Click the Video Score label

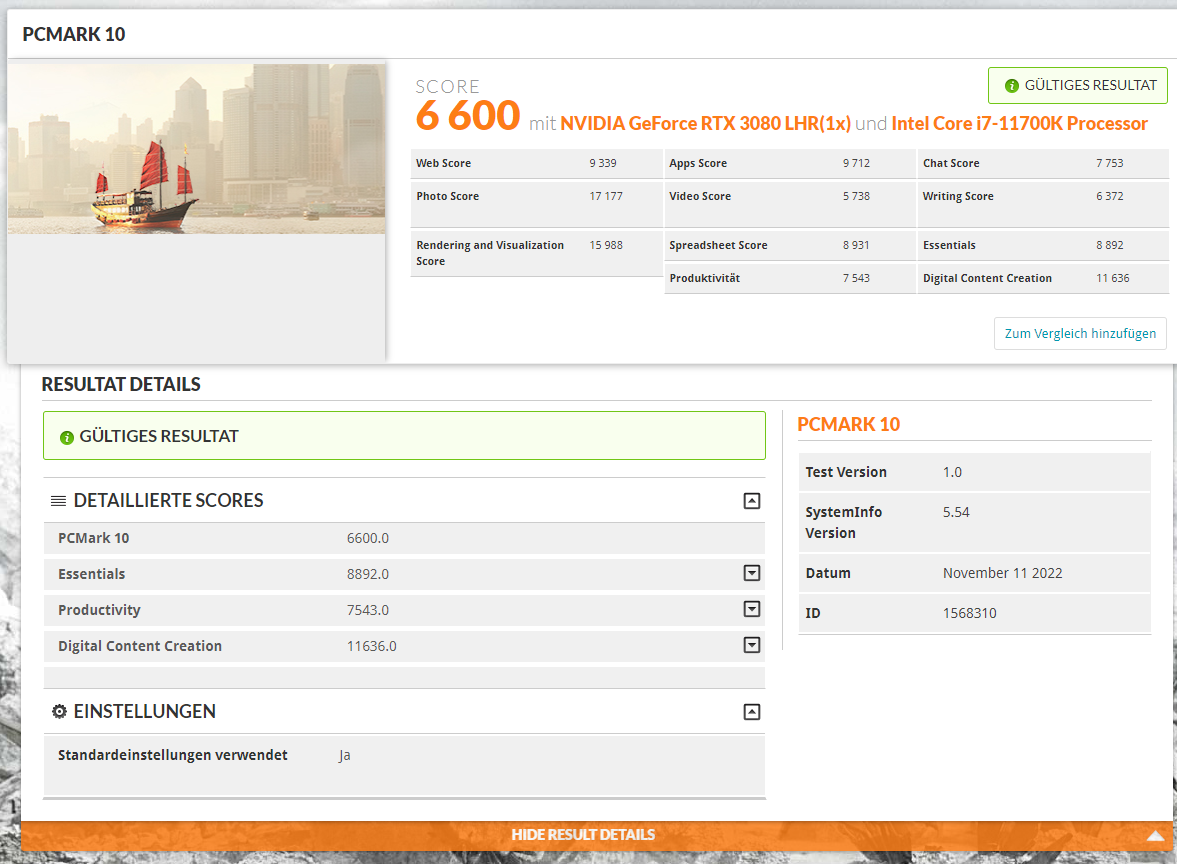coord(700,196)
